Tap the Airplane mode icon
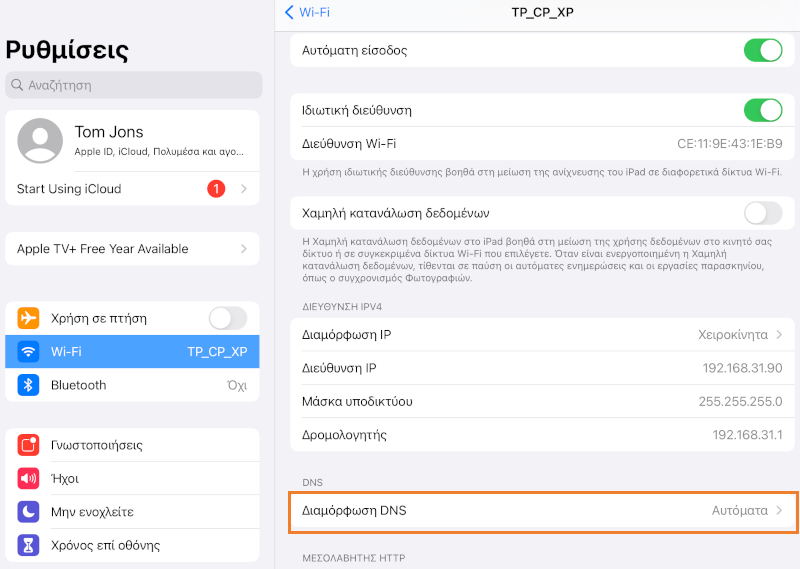800x569 pixels. tap(29, 318)
